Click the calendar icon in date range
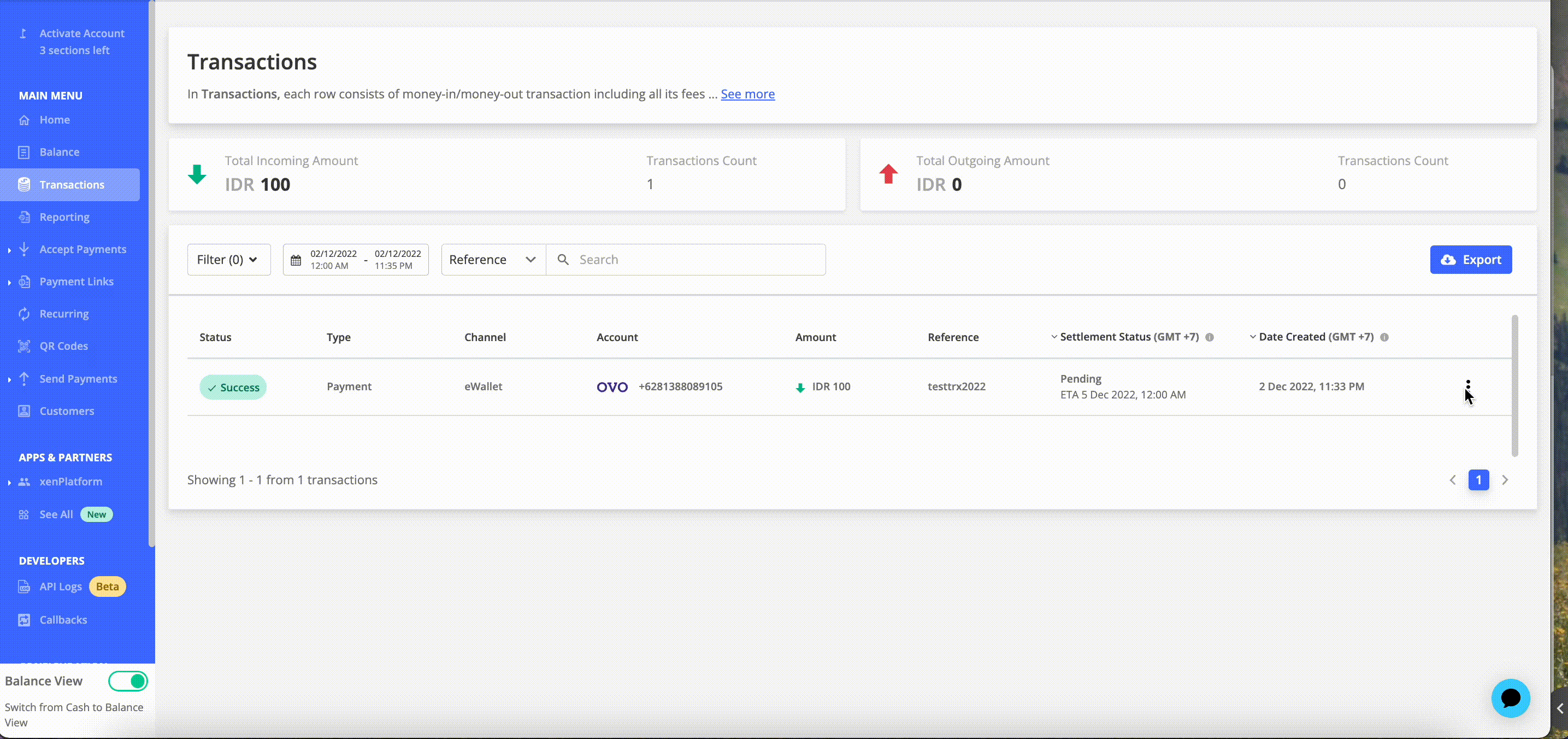 coord(296,261)
